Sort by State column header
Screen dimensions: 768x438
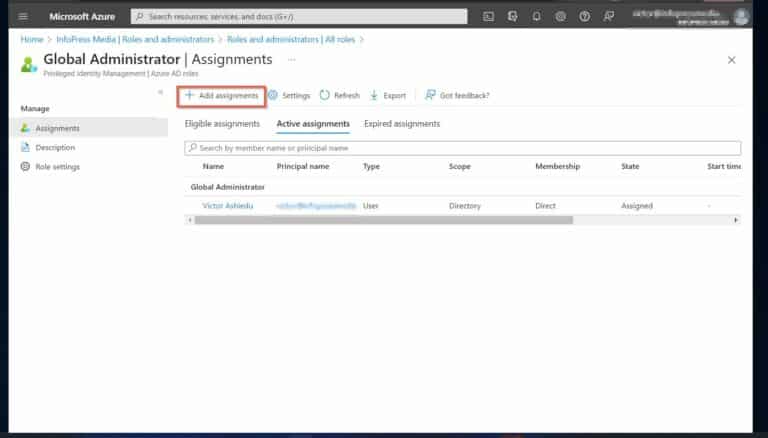click(x=630, y=167)
